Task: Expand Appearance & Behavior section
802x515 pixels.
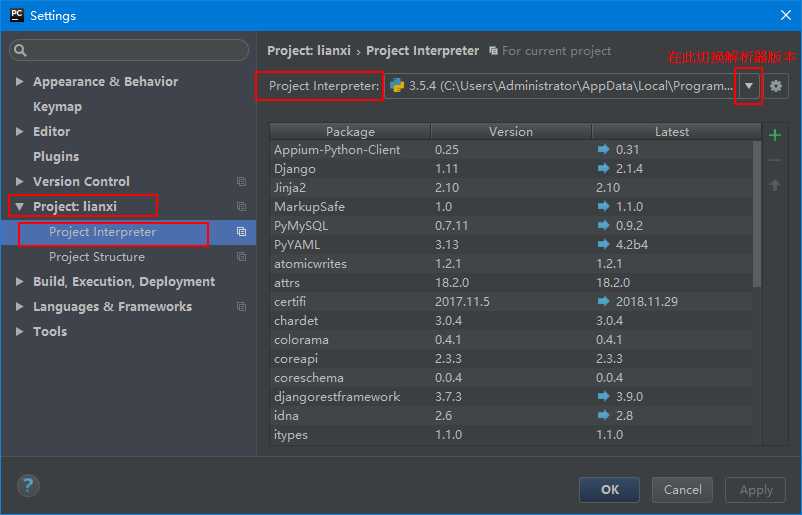Action: point(19,81)
